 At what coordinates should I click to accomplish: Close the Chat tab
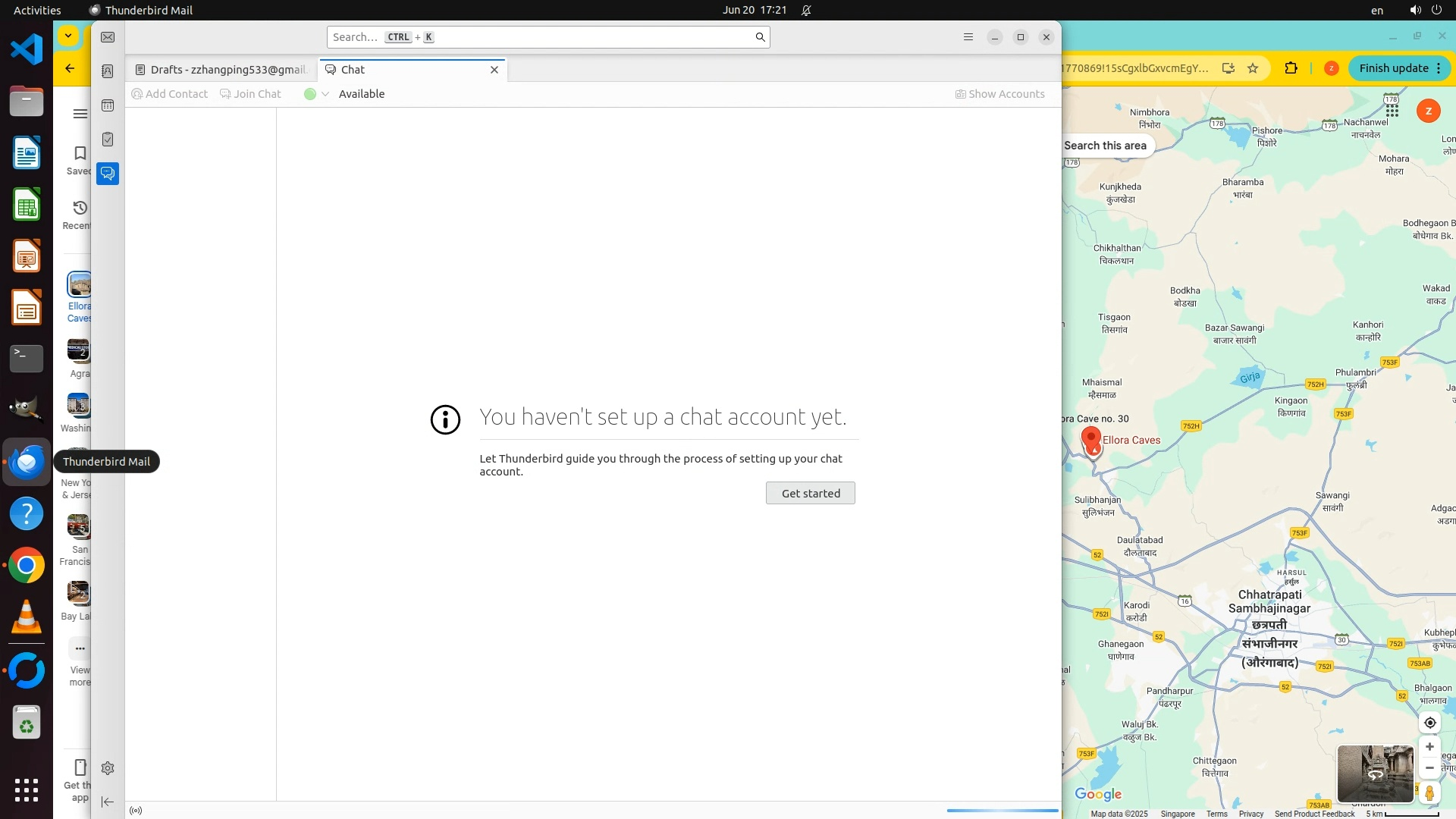[494, 70]
